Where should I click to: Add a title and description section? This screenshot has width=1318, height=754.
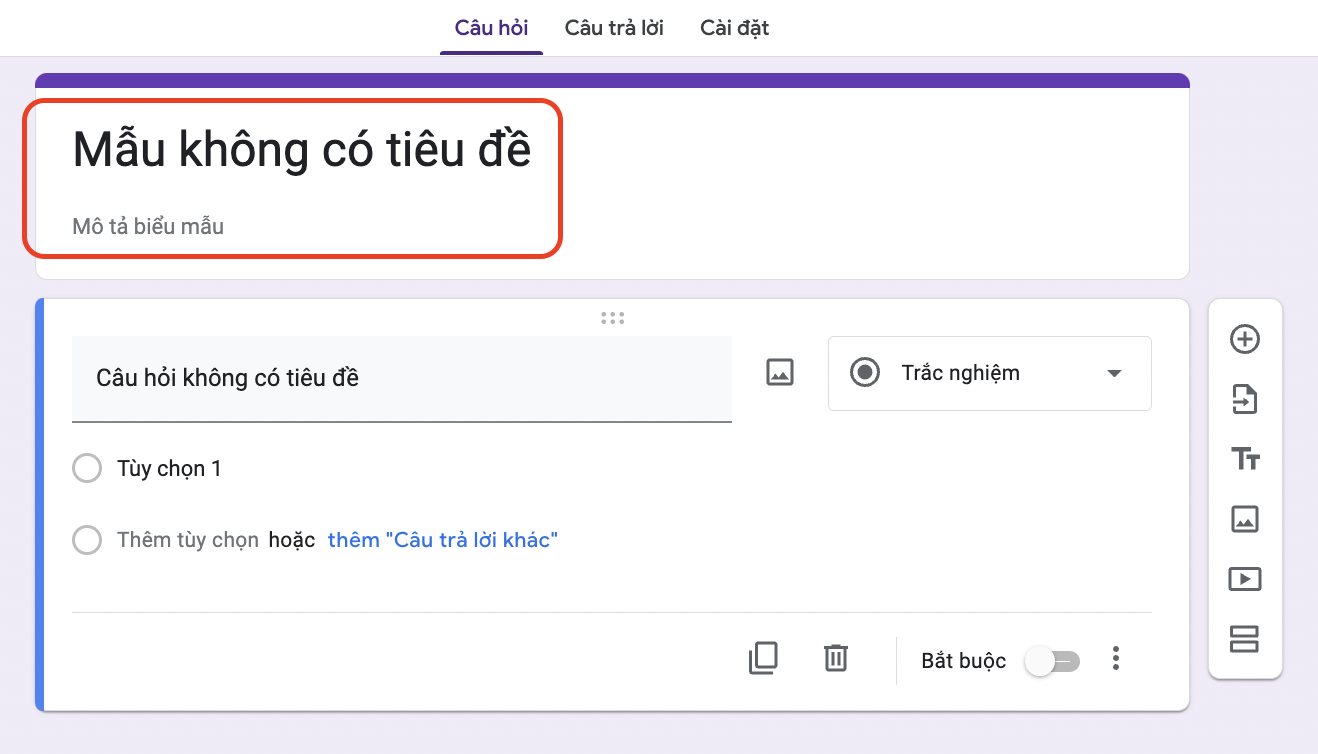pyautogui.click(x=1244, y=459)
